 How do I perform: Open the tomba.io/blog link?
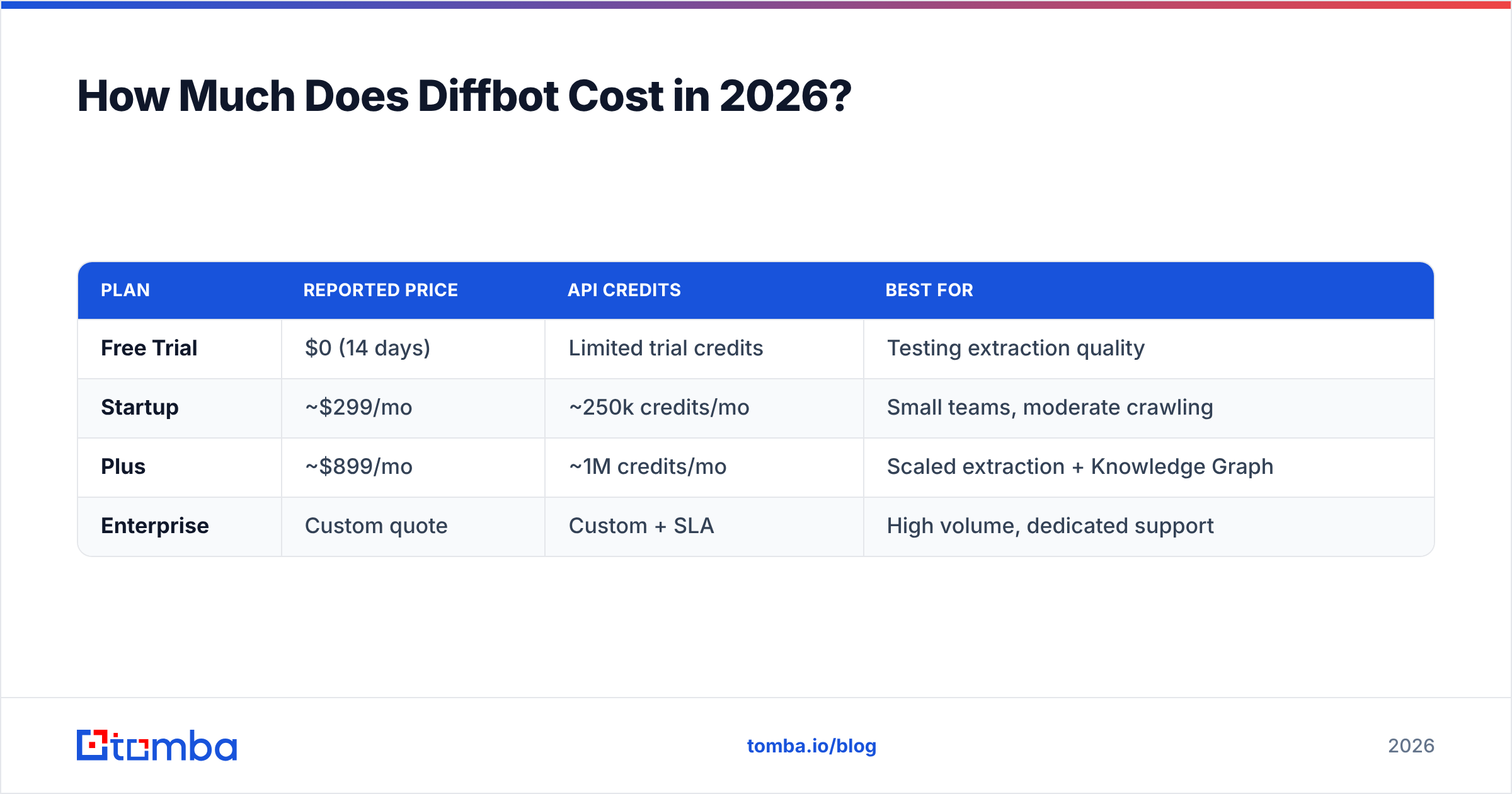pyautogui.click(x=811, y=746)
